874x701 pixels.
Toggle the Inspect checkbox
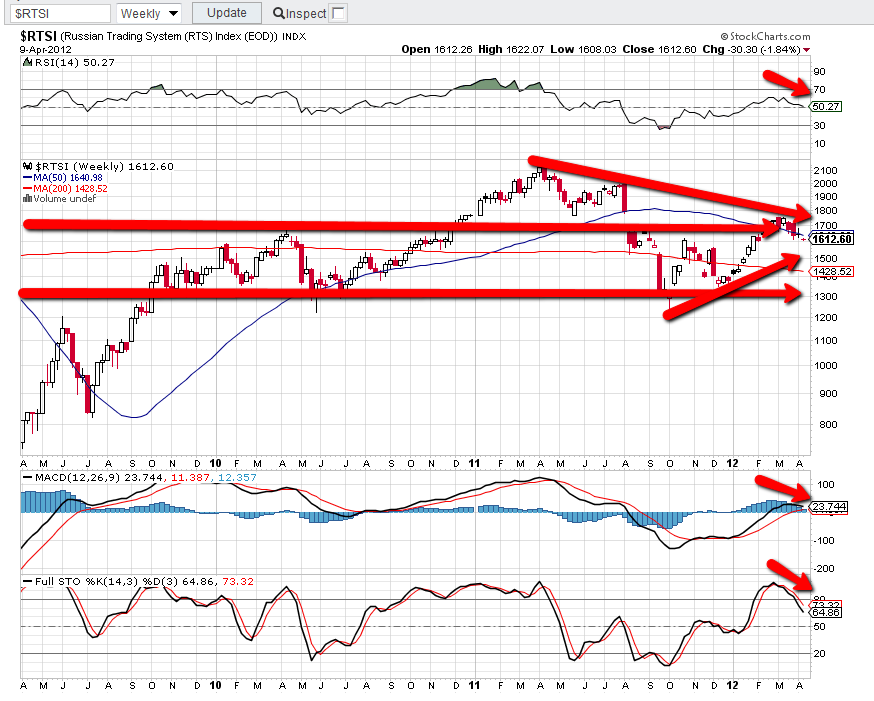338,13
